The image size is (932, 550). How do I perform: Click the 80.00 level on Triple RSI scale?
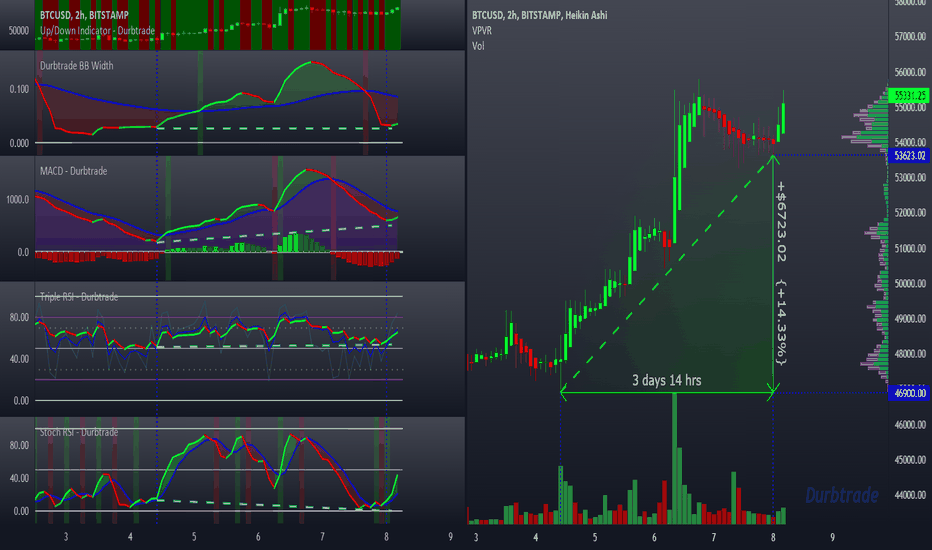pyautogui.click(x=19, y=318)
